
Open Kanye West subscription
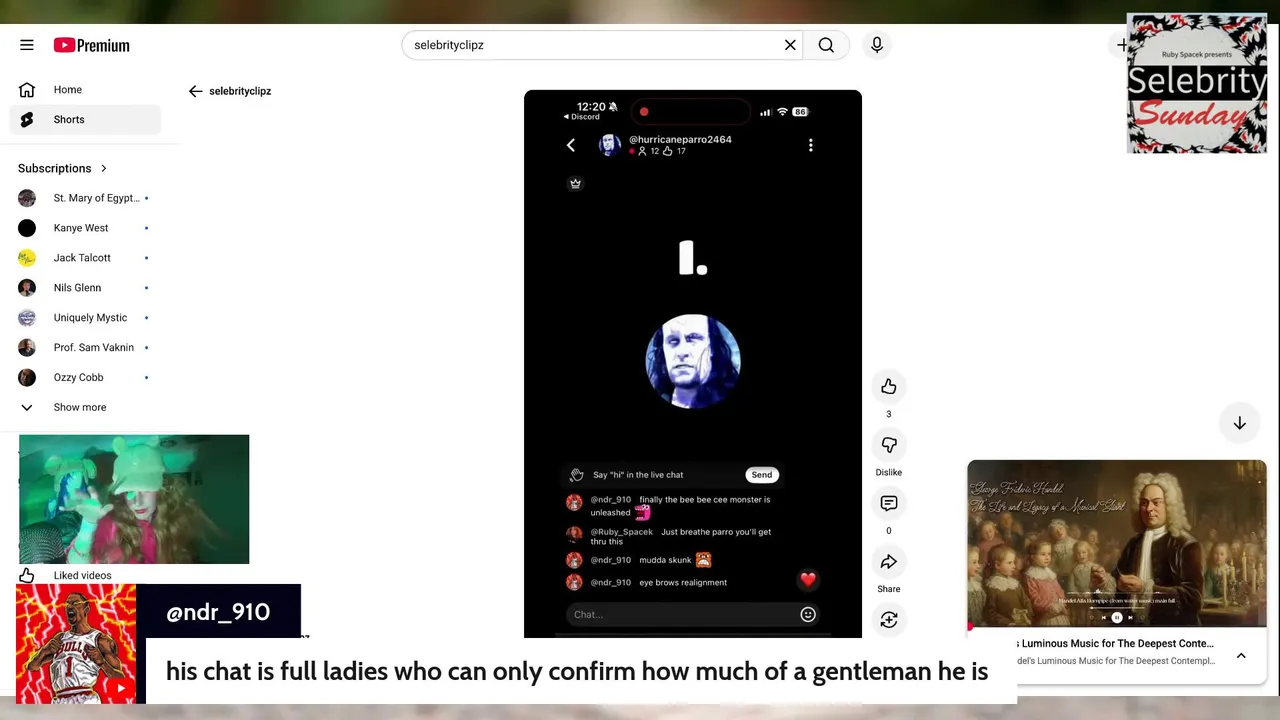[x=86, y=228]
